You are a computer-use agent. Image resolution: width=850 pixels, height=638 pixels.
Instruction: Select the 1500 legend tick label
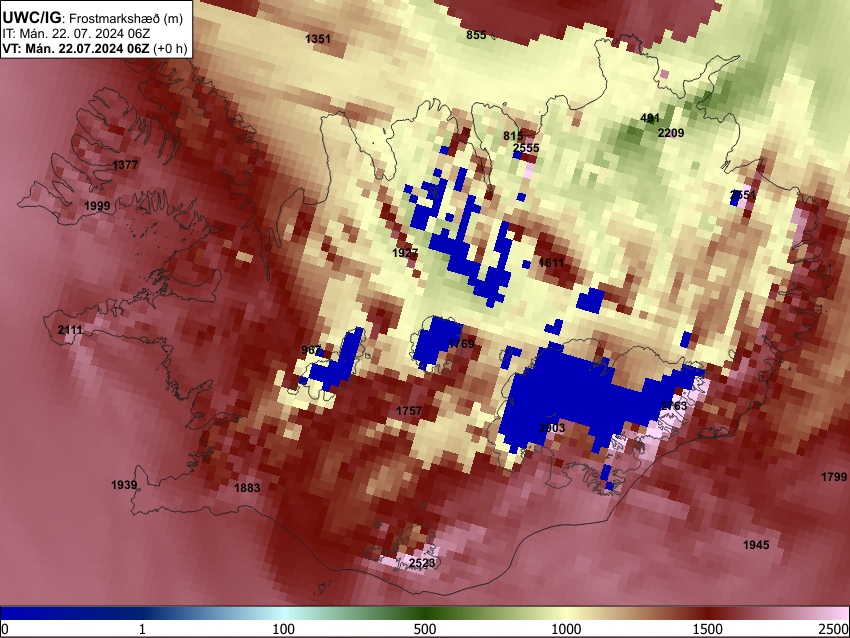[x=708, y=629]
